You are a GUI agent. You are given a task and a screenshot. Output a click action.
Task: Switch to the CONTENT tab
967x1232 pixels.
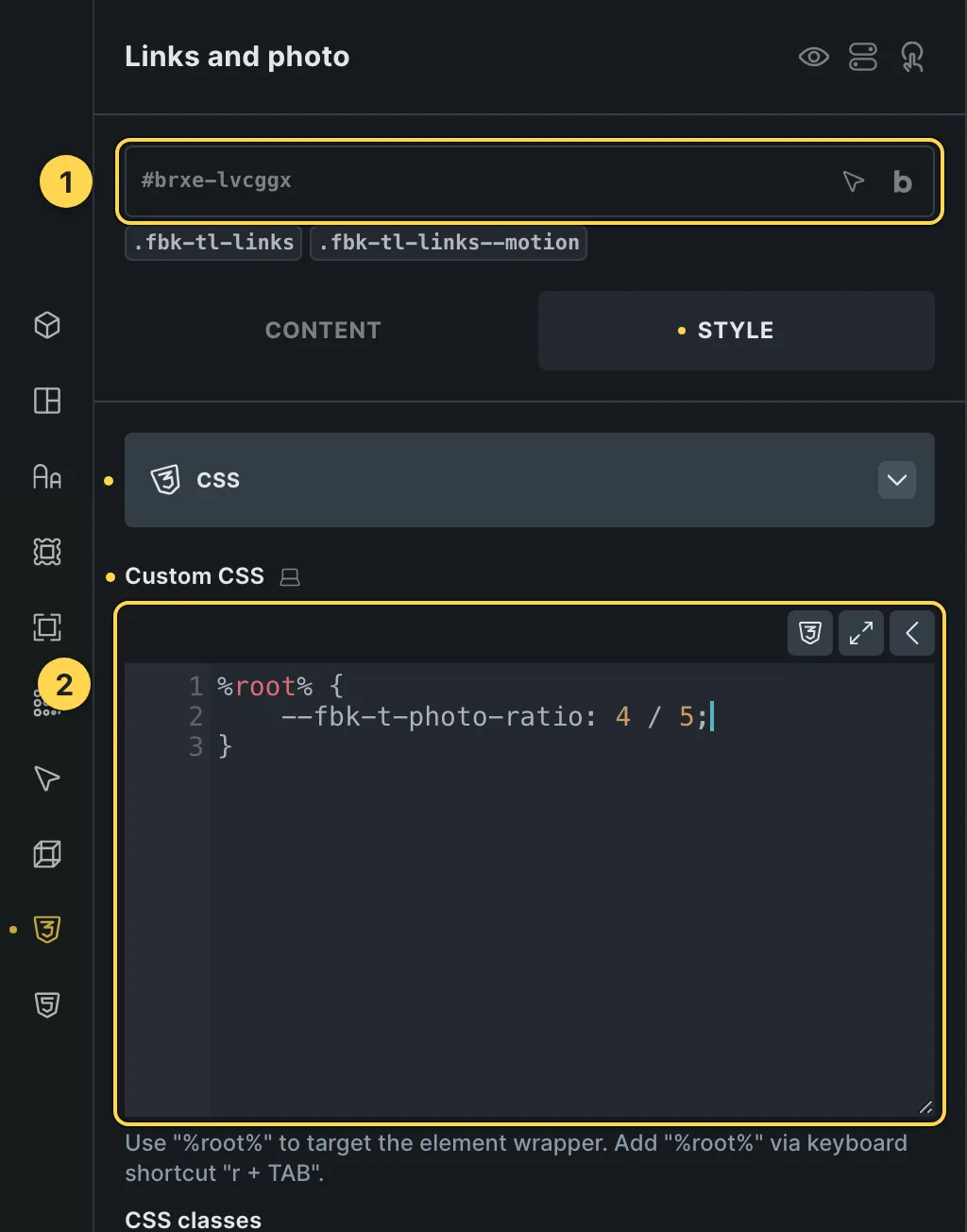[323, 331]
